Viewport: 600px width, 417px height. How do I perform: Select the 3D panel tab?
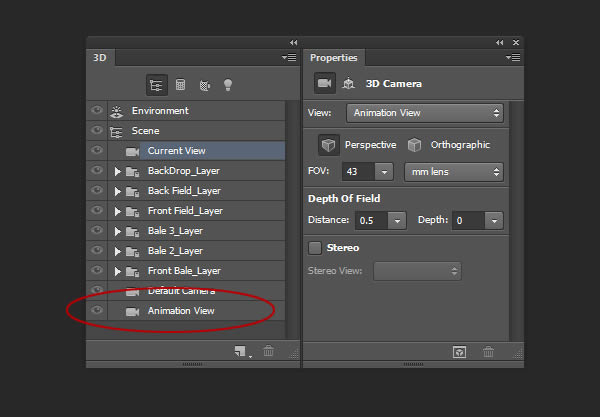[101, 58]
